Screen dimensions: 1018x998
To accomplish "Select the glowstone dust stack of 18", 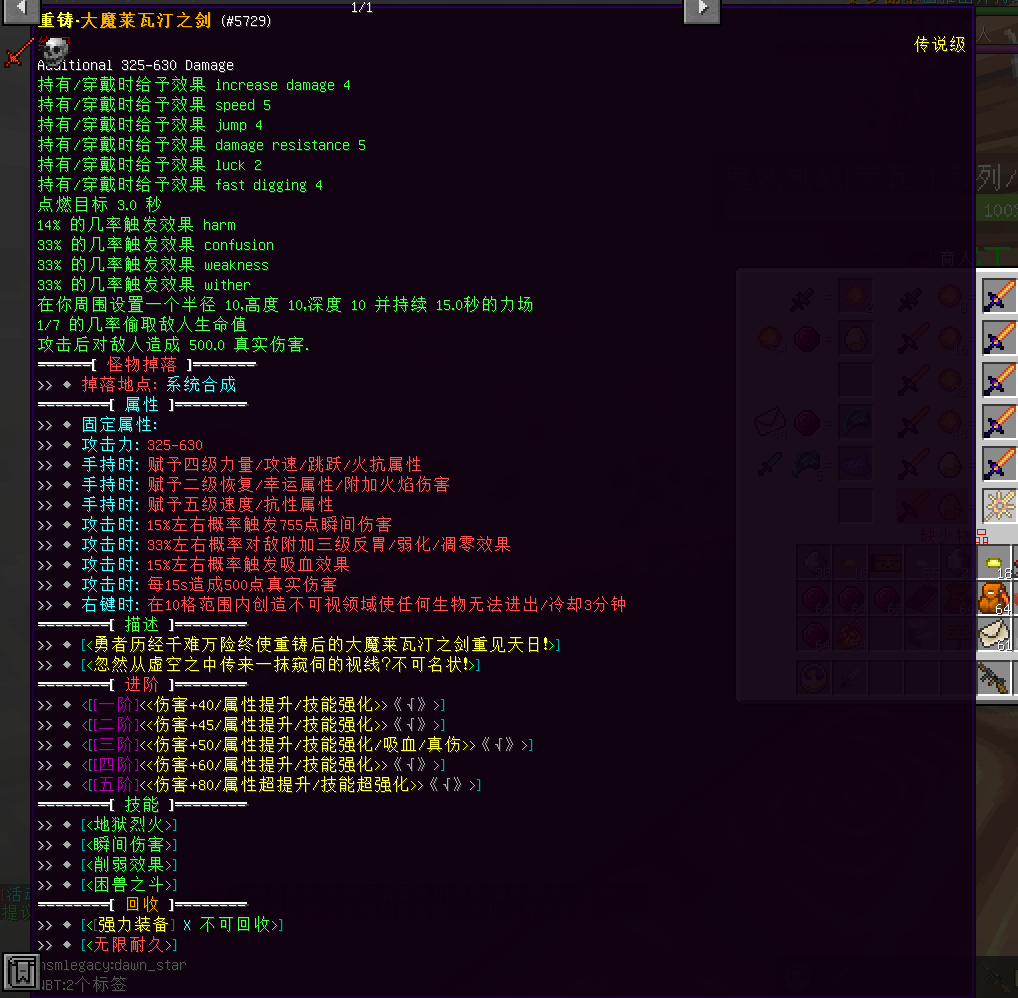I will (x=994, y=563).
